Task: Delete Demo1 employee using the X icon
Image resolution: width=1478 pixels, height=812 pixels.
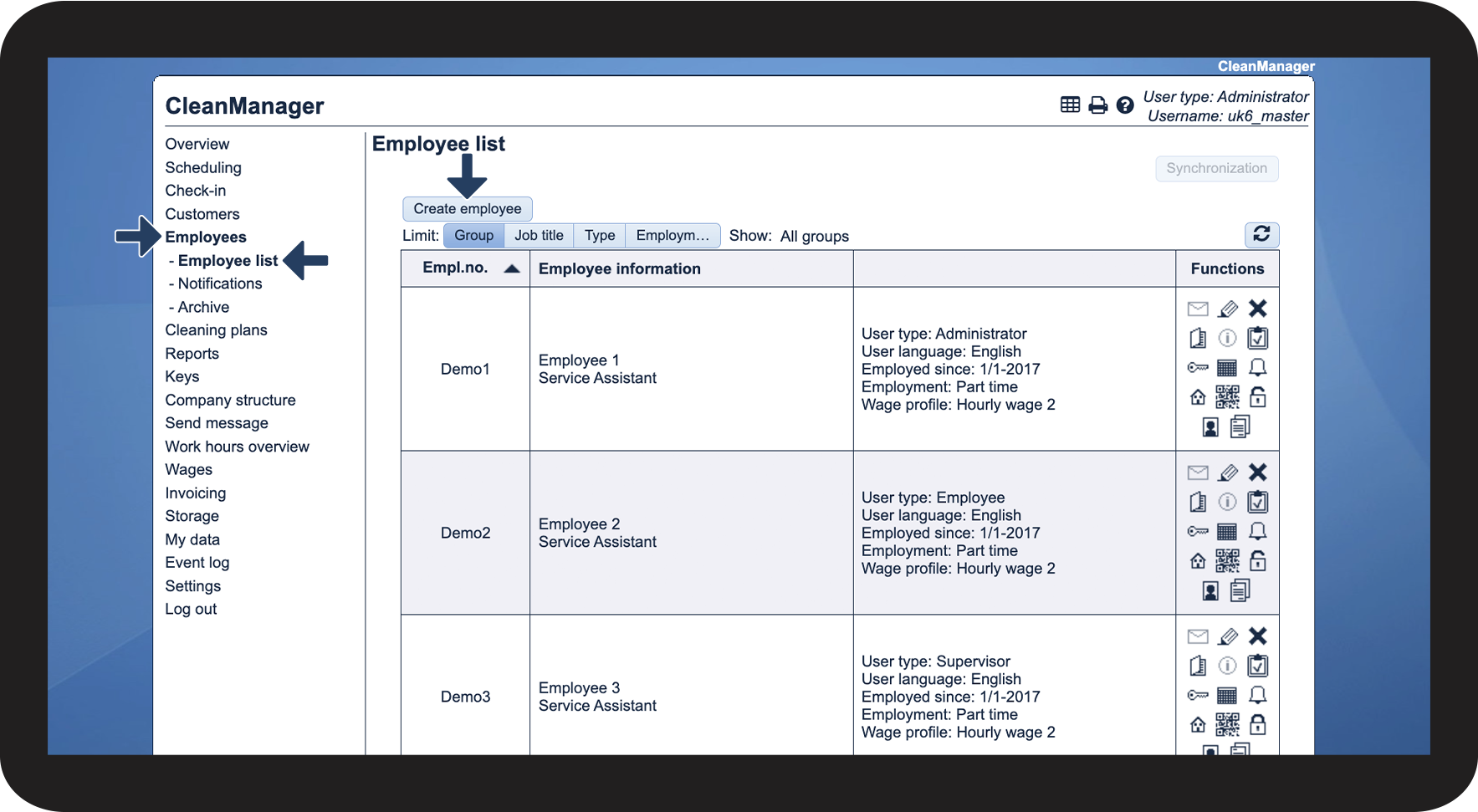Action: pos(1257,309)
